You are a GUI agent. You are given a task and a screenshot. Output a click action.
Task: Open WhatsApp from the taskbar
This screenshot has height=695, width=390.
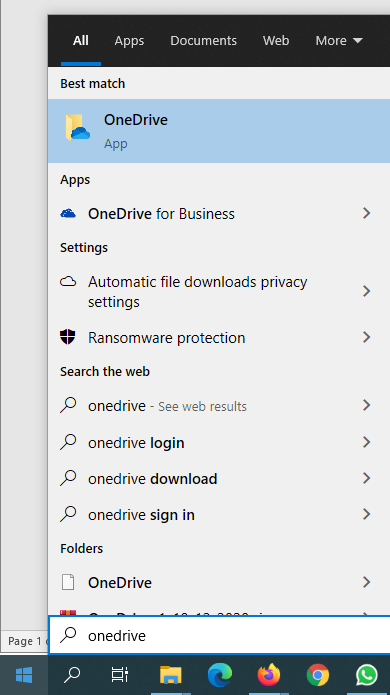pyautogui.click(x=367, y=675)
